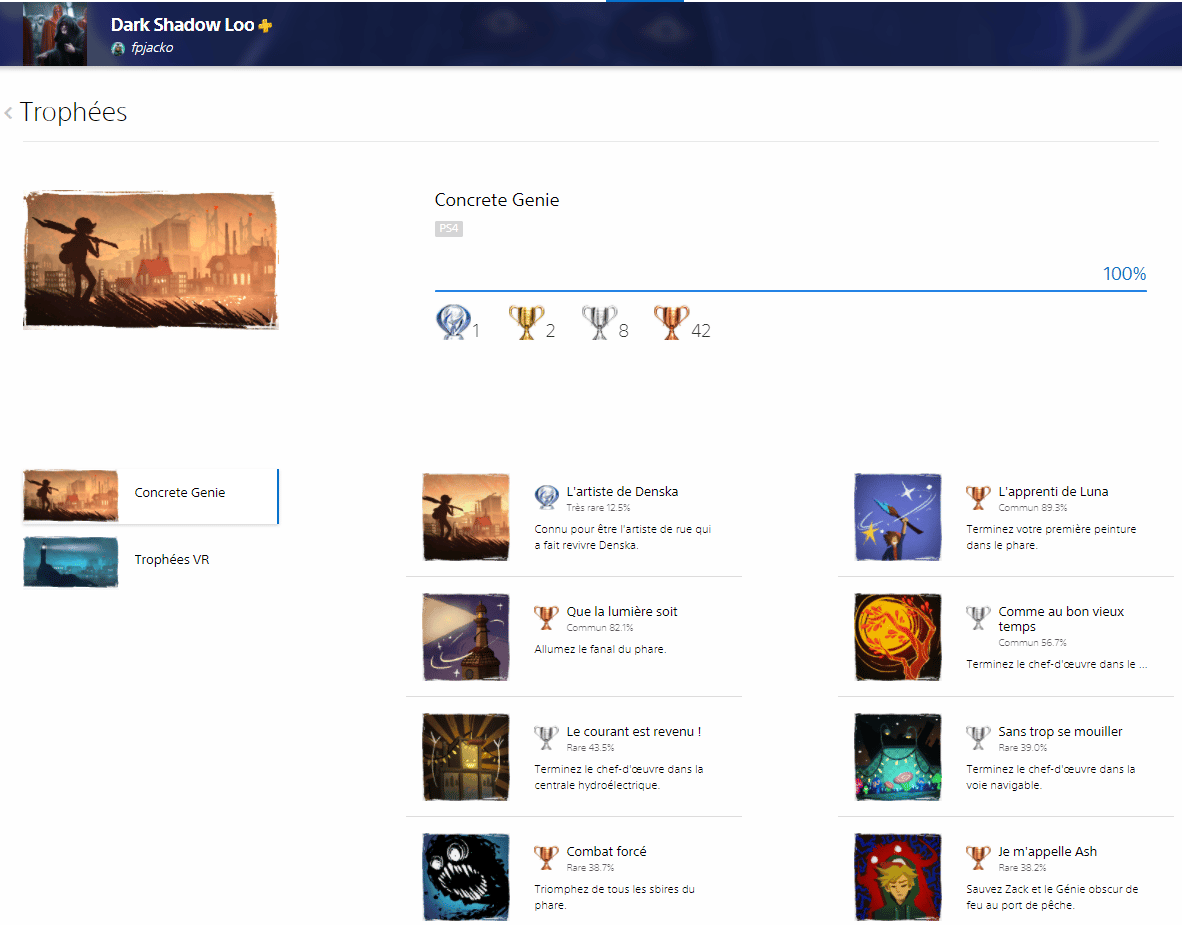Click the Que la lumière soit trophy title
1182x925 pixels.
click(622, 611)
